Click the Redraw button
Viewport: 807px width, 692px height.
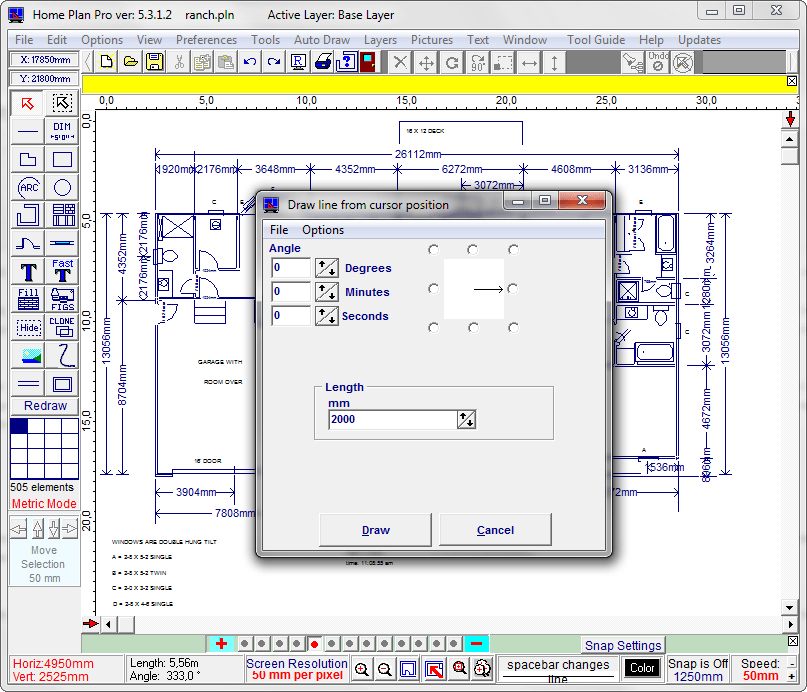(x=45, y=406)
